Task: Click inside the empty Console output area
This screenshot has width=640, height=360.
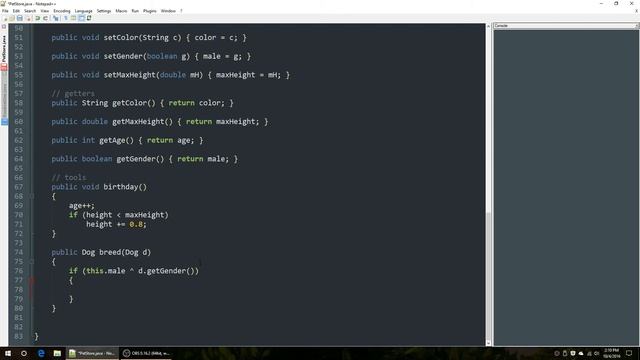Action: pos(566,188)
